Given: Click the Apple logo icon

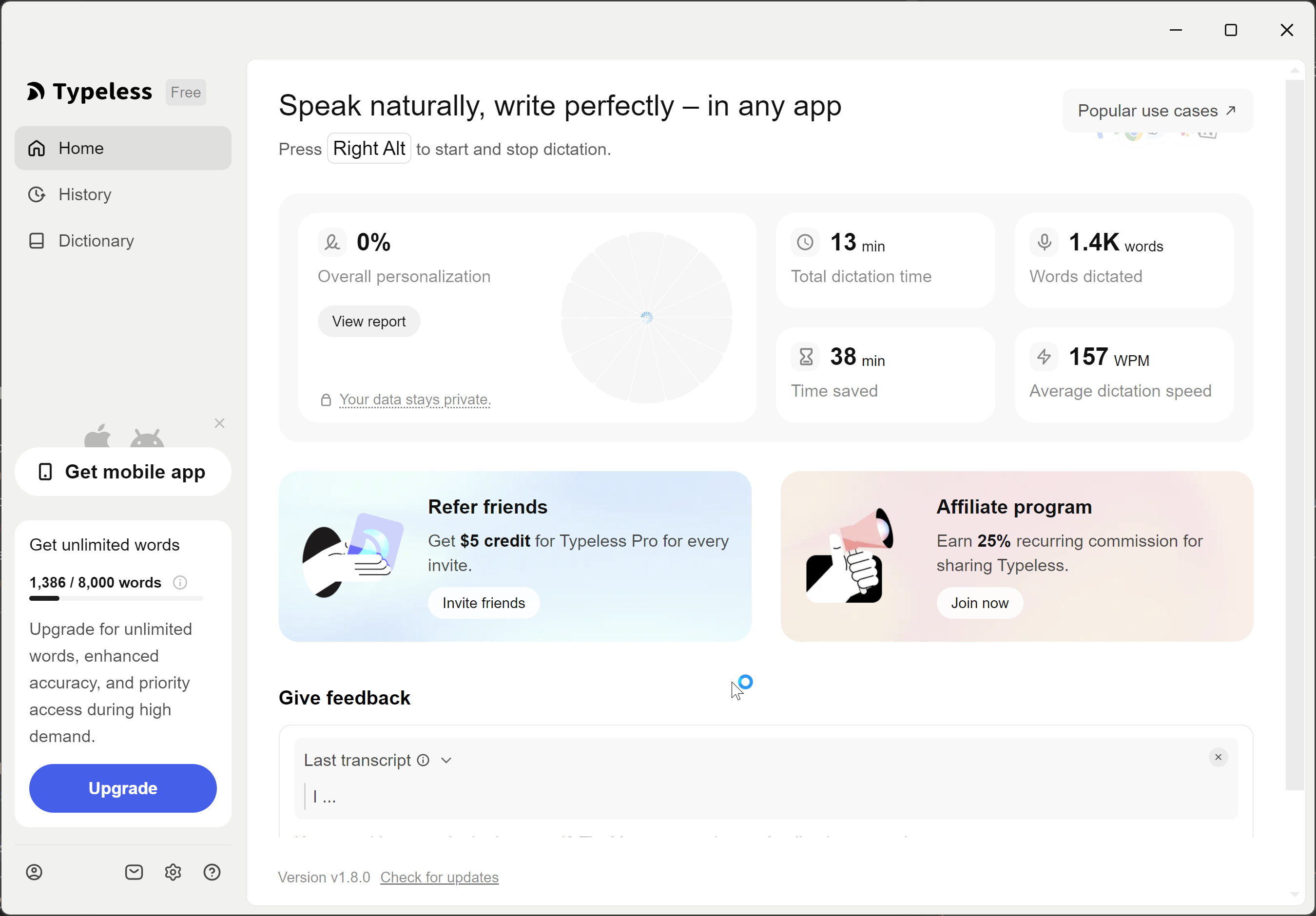Looking at the screenshot, I should tap(97, 436).
